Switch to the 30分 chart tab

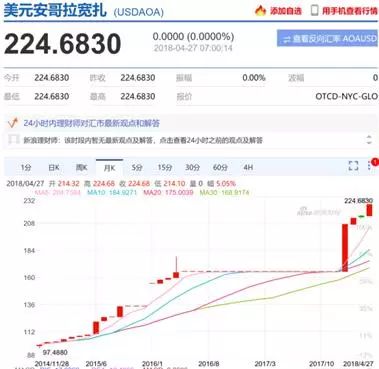coord(192,167)
